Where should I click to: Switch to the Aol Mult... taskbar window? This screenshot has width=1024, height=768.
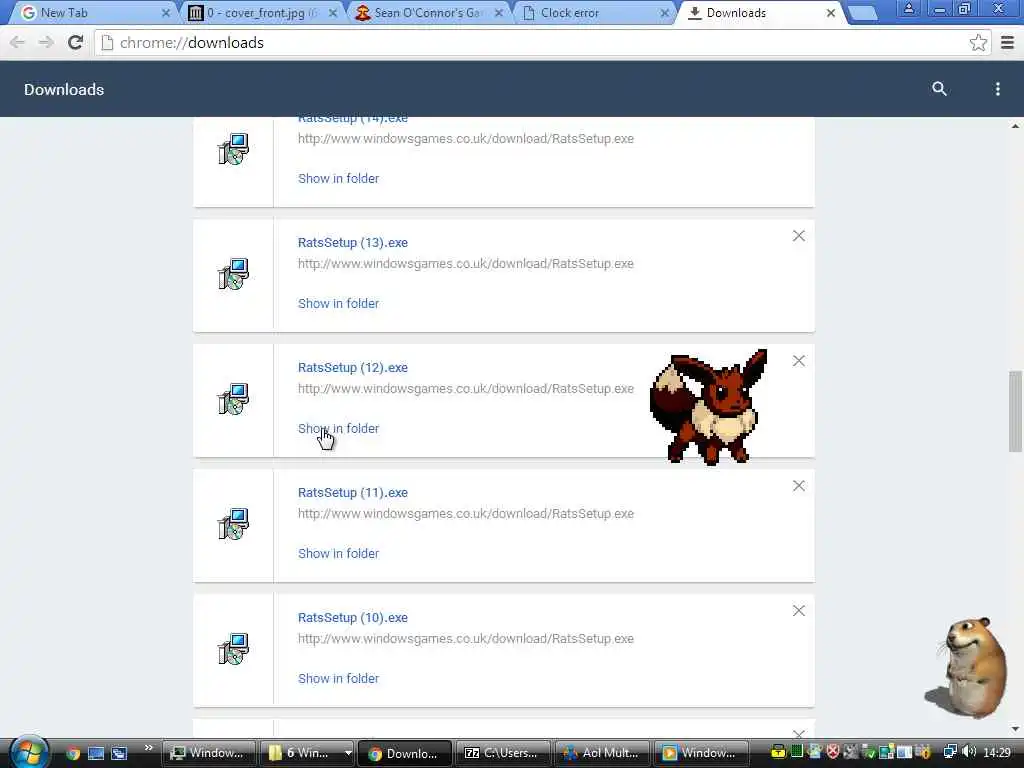601,753
